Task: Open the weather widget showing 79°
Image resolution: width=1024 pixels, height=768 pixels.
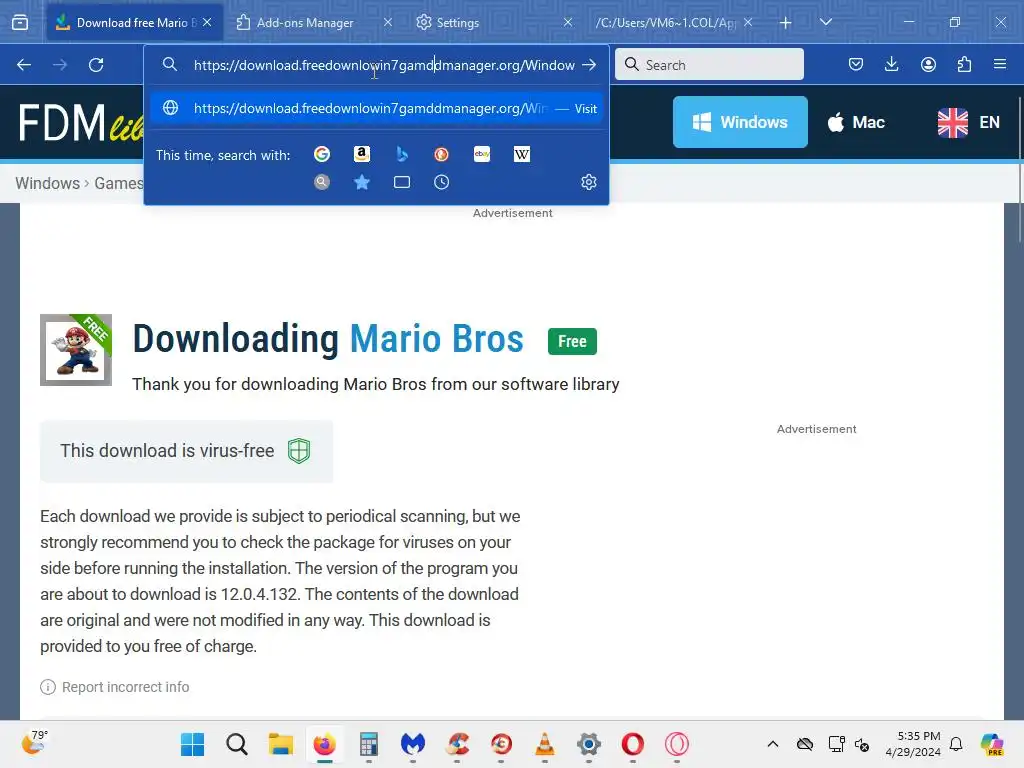Action: (x=35, y=744)
